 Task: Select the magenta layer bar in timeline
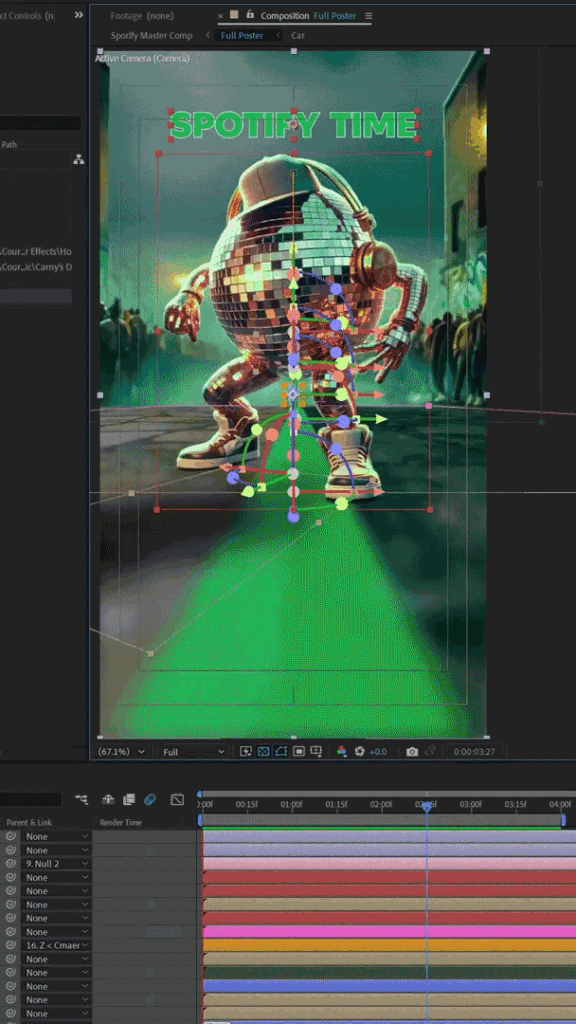click(389, 932)
